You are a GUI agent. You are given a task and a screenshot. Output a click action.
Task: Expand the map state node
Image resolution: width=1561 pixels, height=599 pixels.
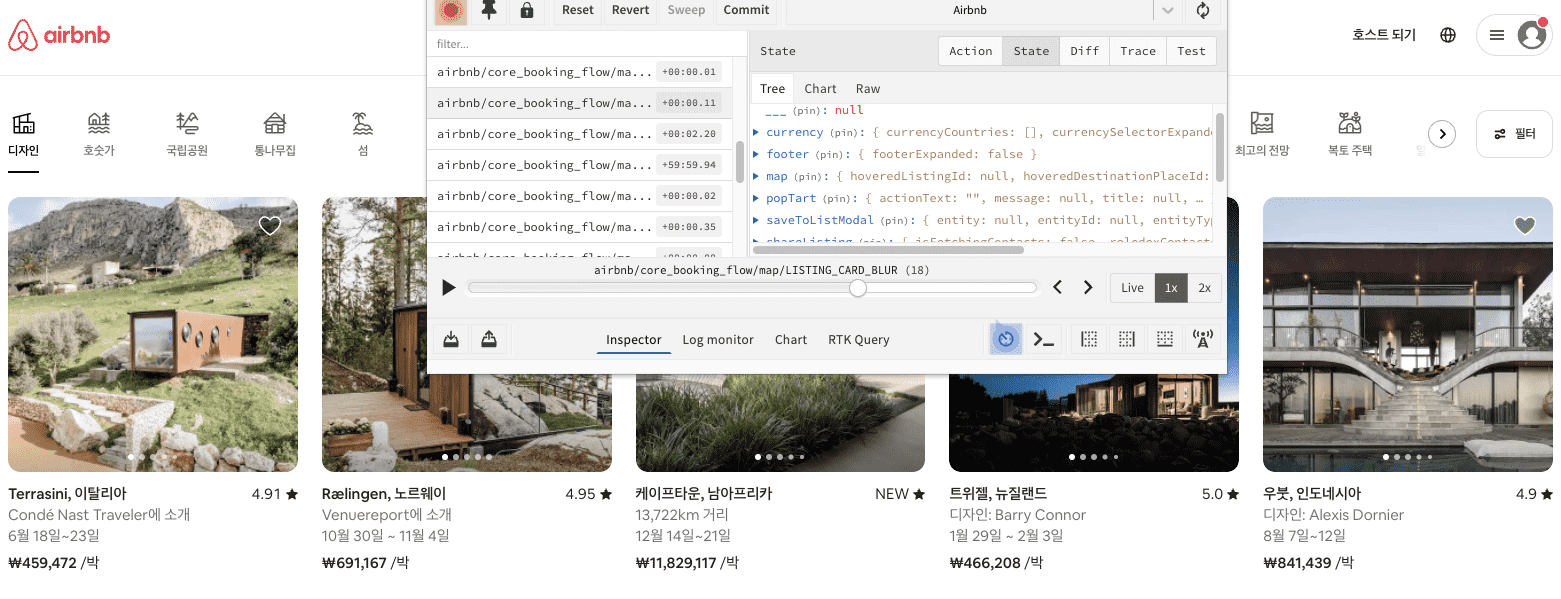[757, 176]
